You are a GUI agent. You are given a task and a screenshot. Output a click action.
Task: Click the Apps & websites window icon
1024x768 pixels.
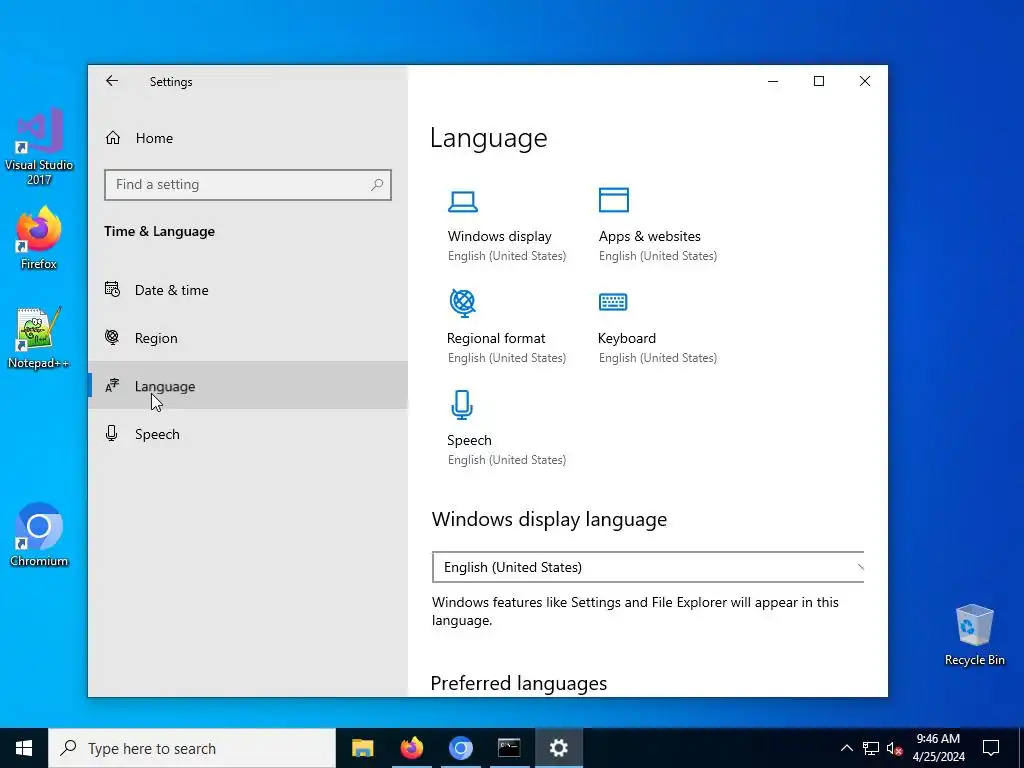click(x=614, y=200)
